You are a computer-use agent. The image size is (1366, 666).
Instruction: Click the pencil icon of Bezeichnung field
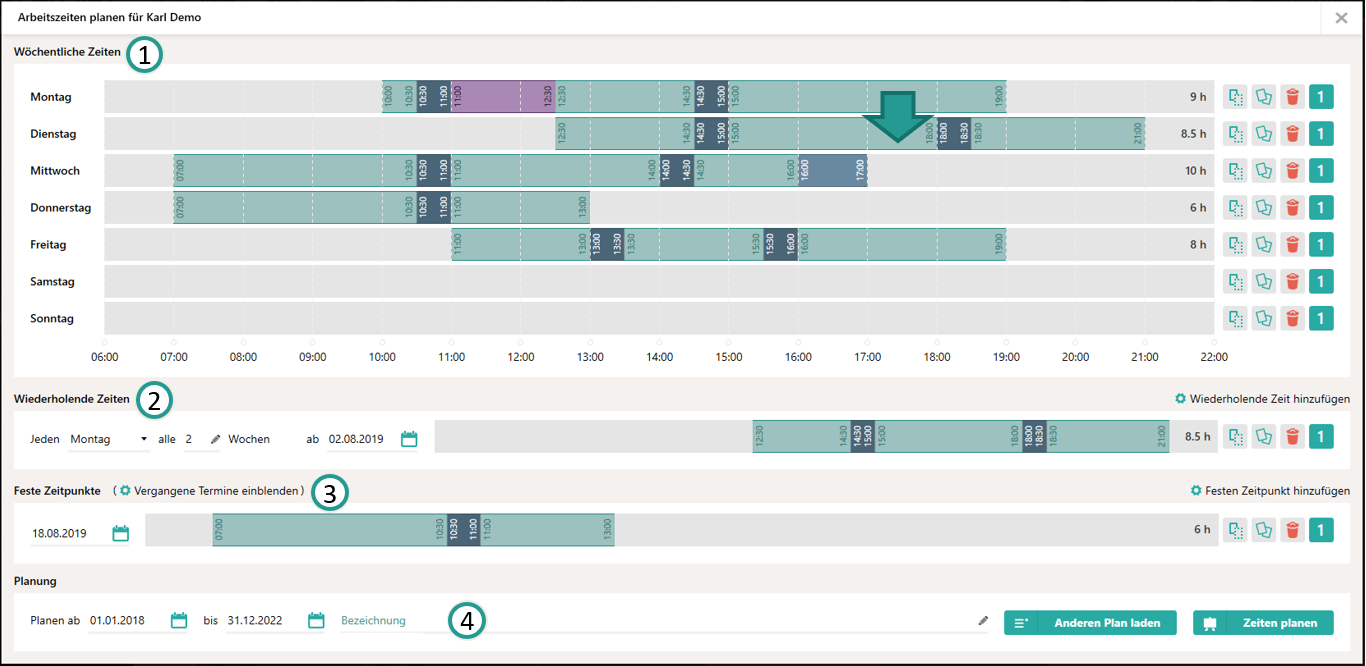(983, 621)
